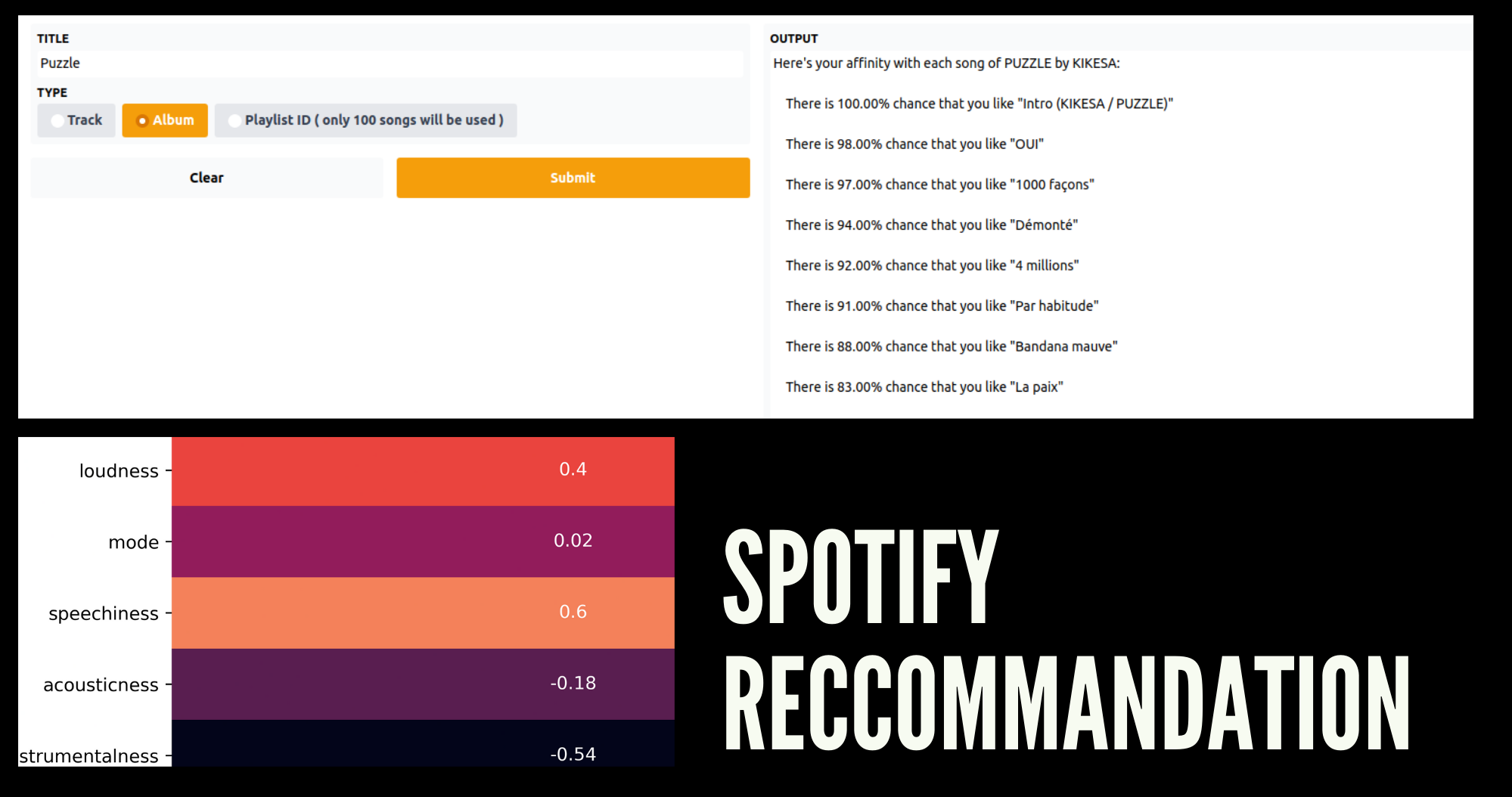Click the loudness axis label
The width and height of the screenshot is (1512, 797).
[x=119, y=471]
